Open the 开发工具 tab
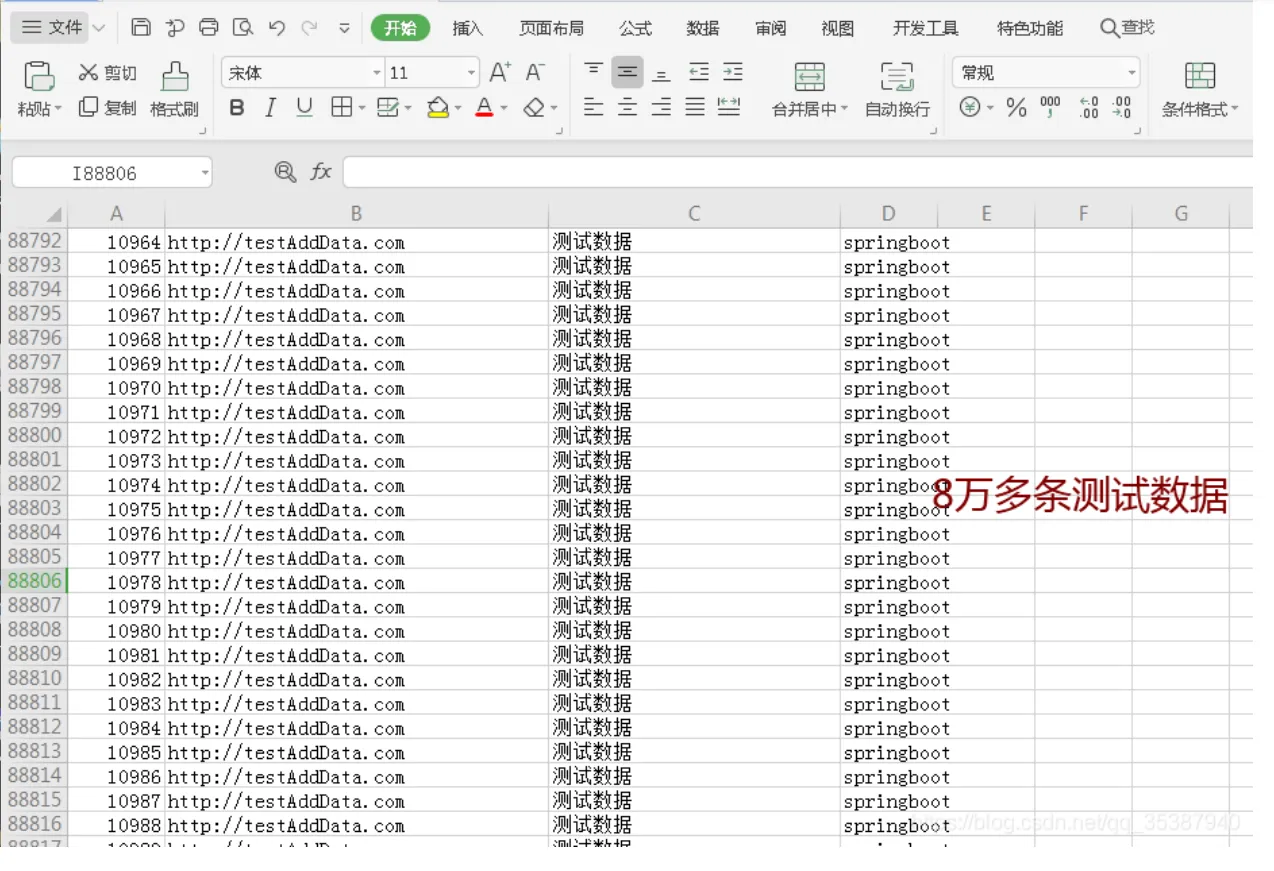The height and width of the screenshot is (871, 1274). pyautogui.click(x=926, y=28)
